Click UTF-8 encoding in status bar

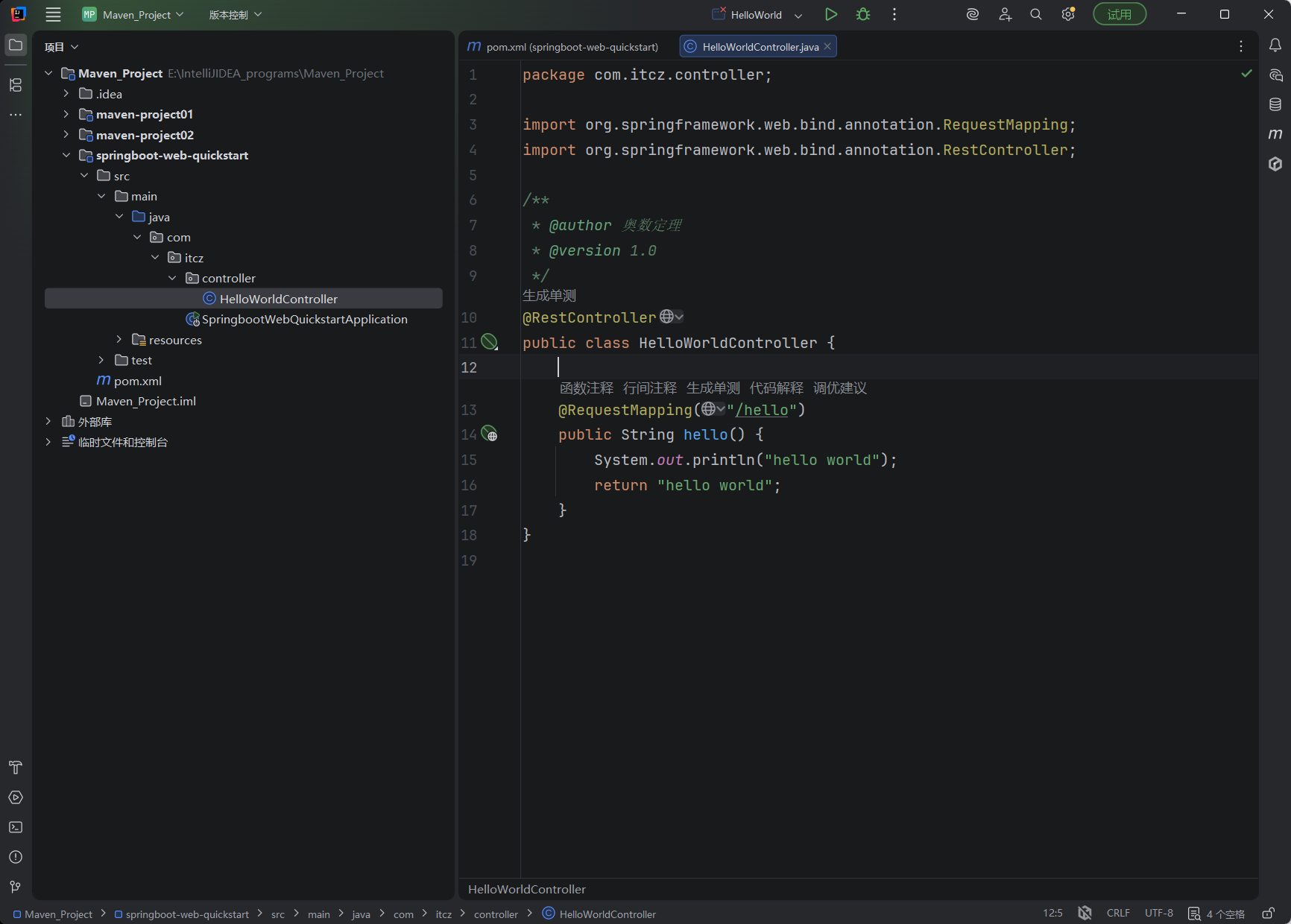pyautogui.click(x=1159, y=914)
